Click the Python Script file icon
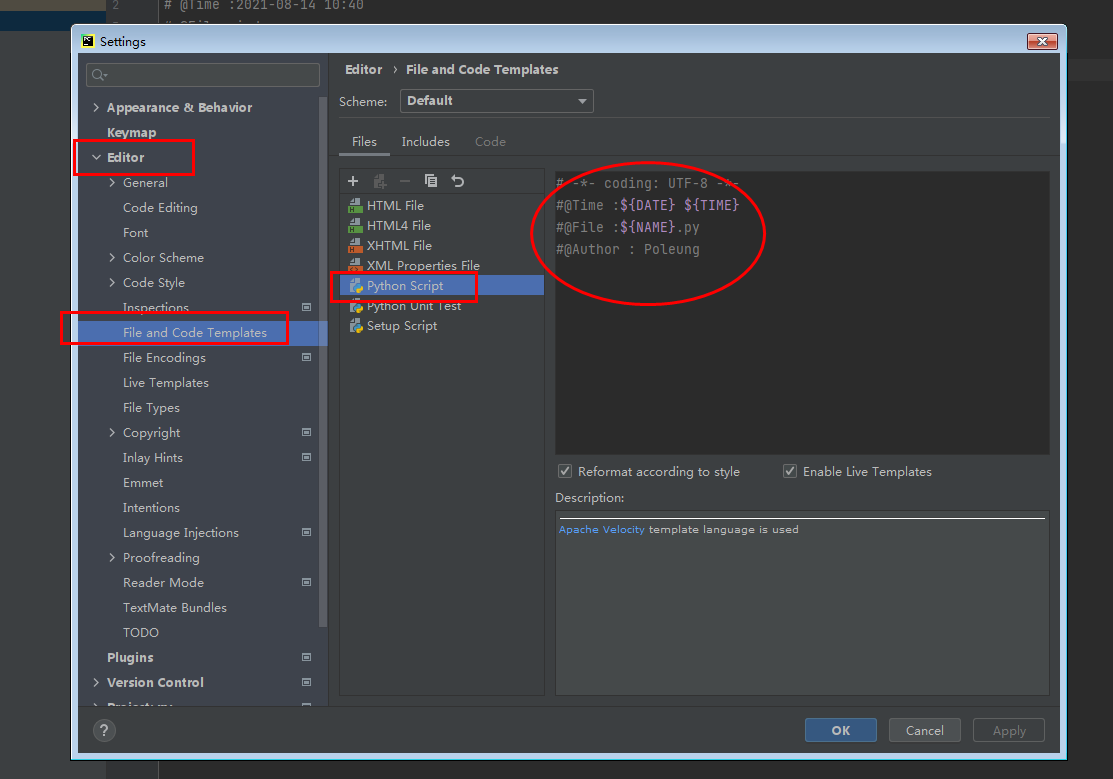 (x=356, y=286)
